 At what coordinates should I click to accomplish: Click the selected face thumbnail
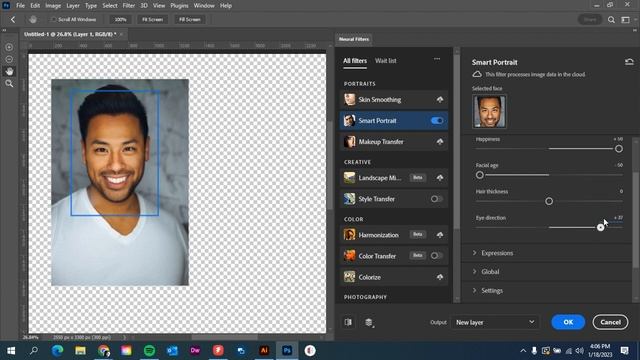[x=489, y=111]
